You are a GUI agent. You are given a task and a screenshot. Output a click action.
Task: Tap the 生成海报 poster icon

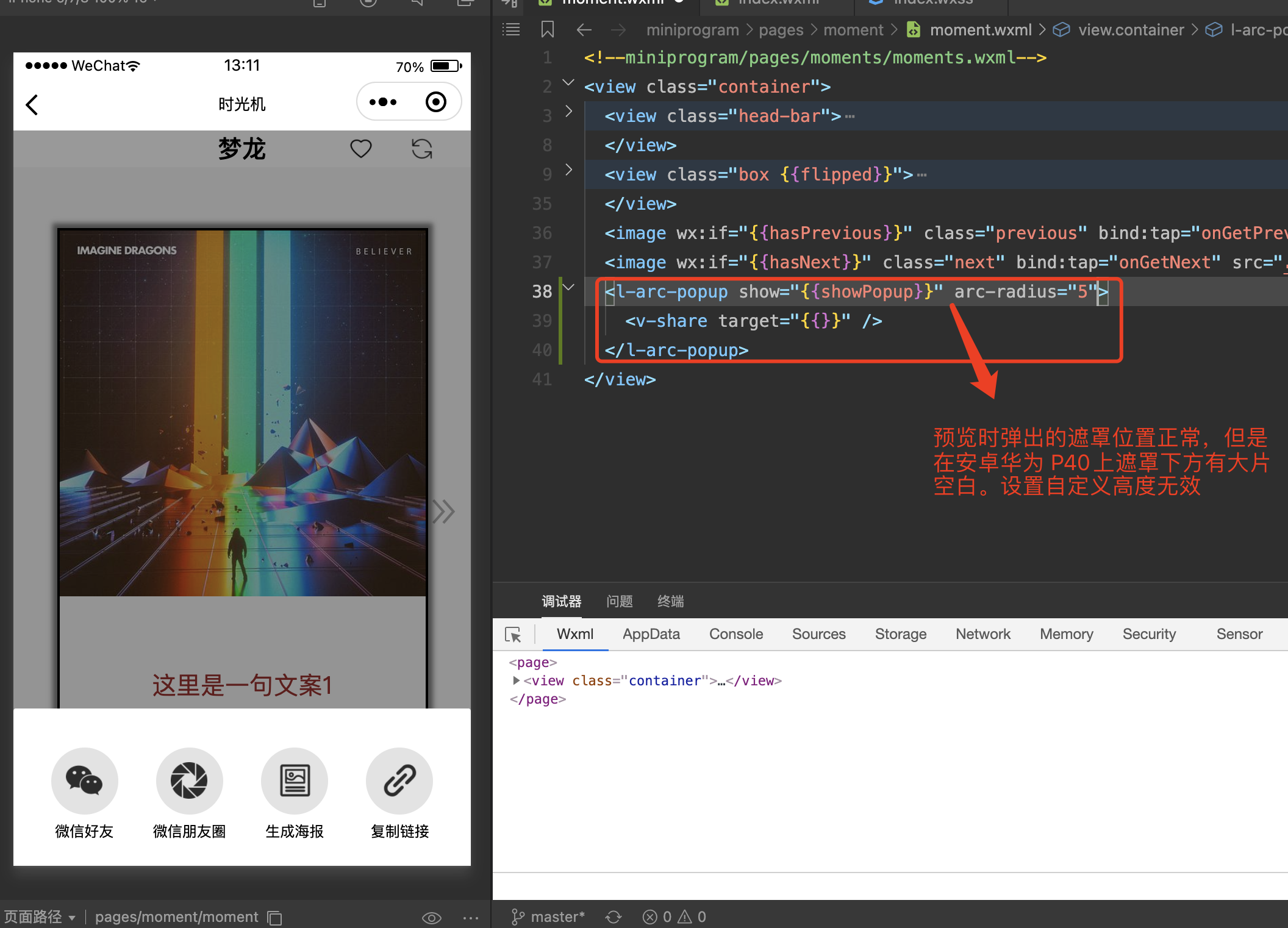click(x=294, y=781)
